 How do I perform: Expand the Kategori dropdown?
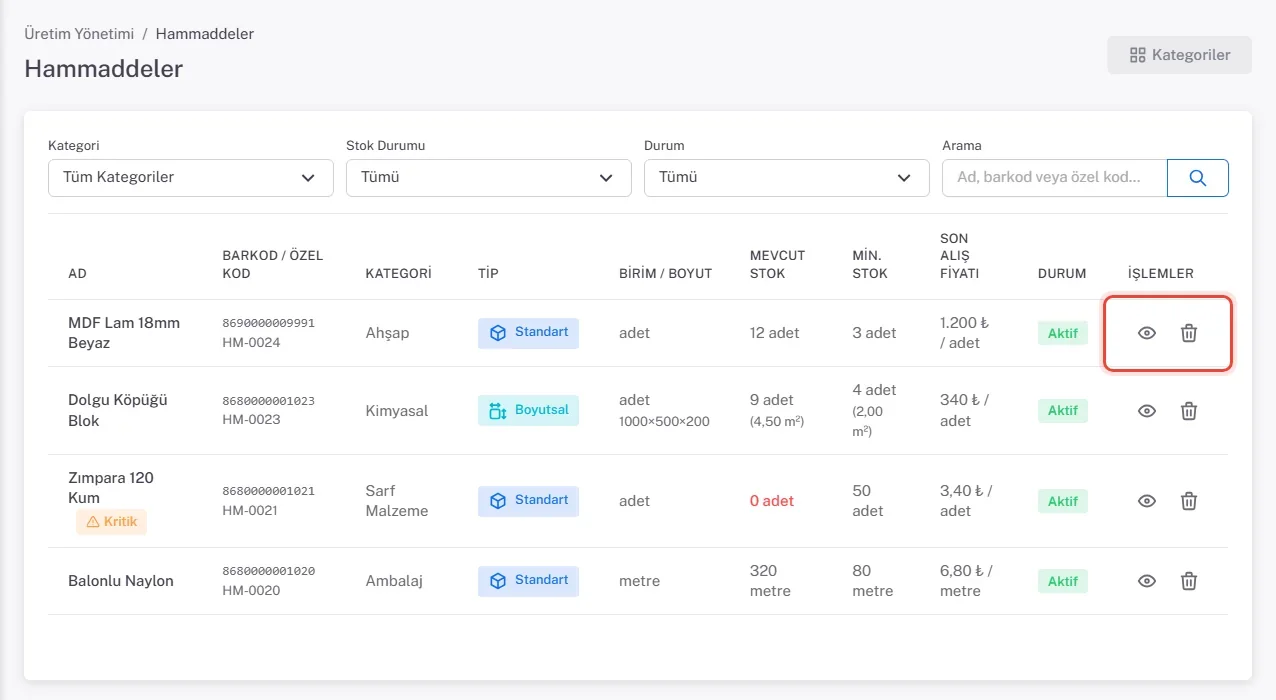(191, 178)
